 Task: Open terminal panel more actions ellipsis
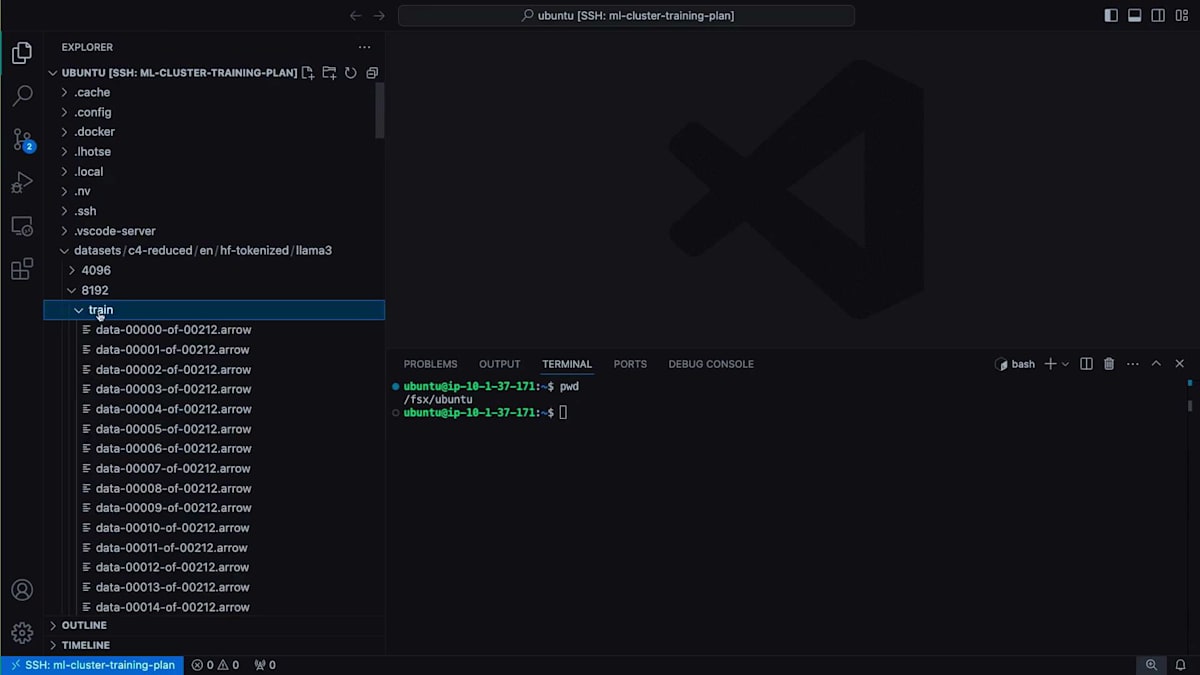(1132, 364)
